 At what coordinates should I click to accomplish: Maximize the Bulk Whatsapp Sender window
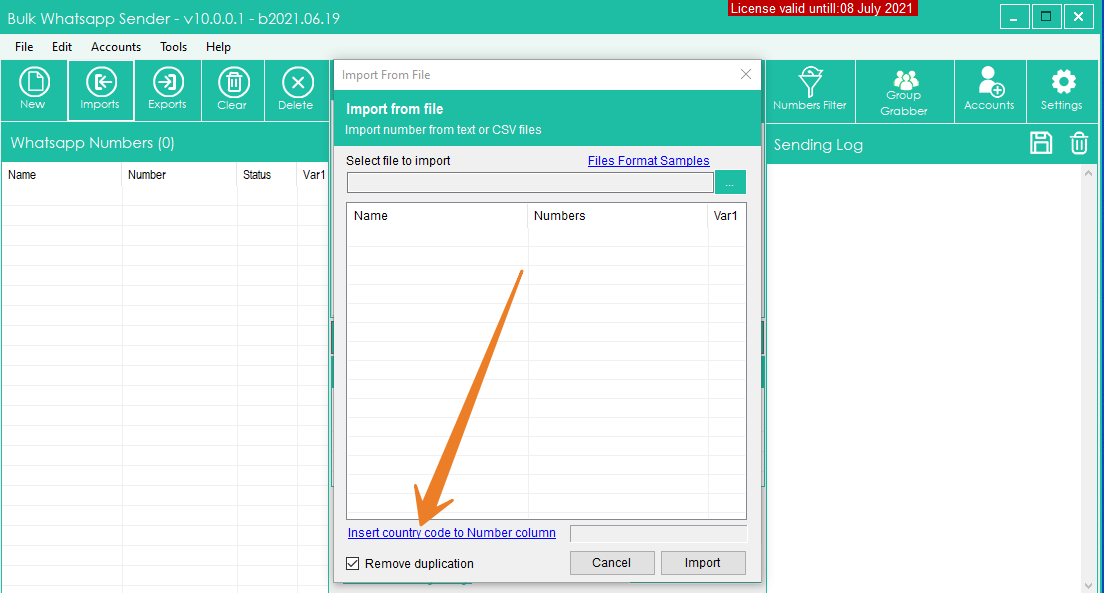(1046, 17)
